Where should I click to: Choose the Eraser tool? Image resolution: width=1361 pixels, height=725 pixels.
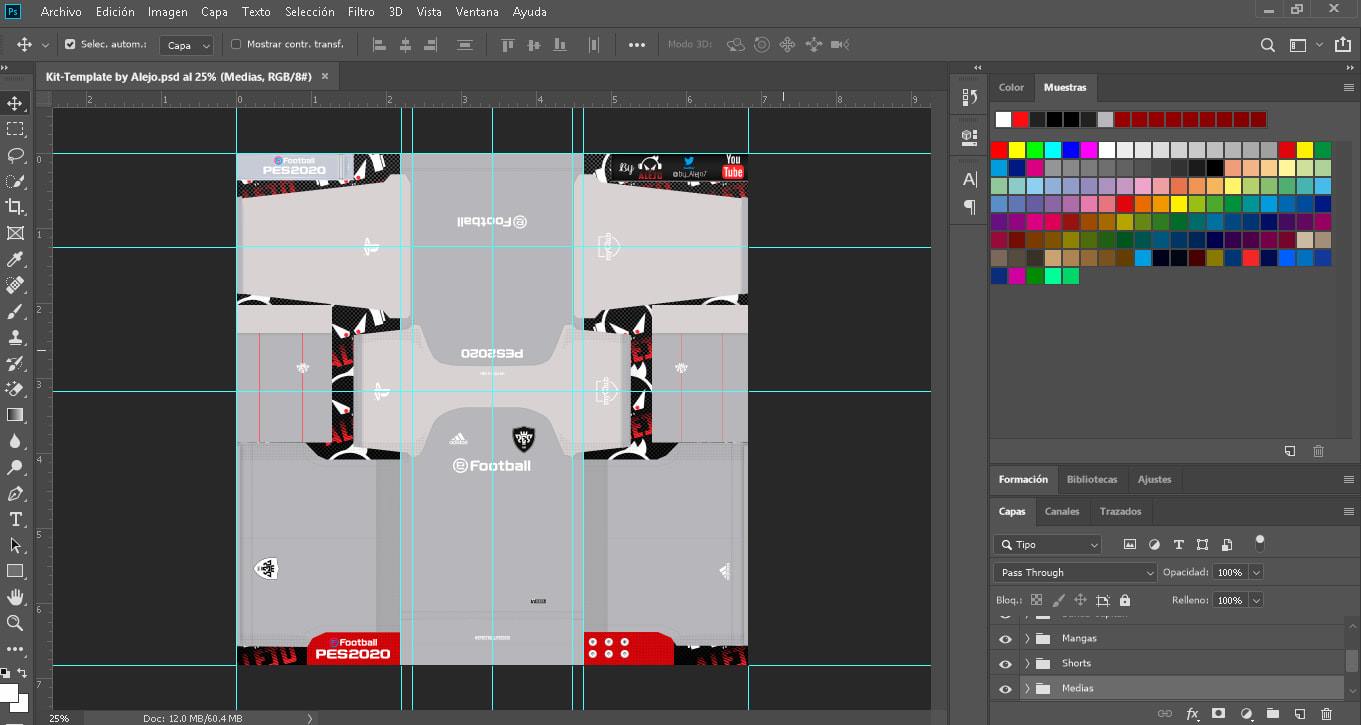point(15,389)
